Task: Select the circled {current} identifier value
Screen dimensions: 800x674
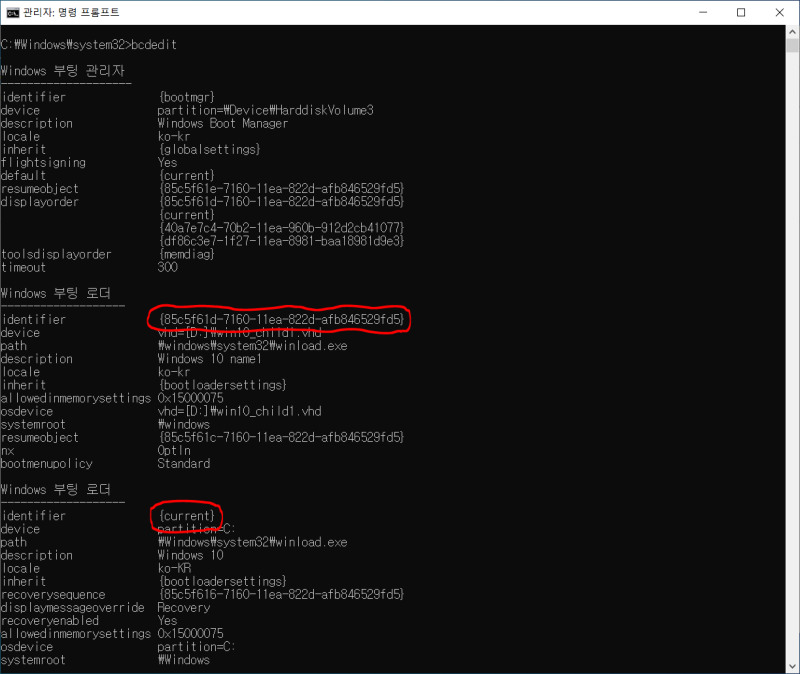Action: tap(186, 515)
